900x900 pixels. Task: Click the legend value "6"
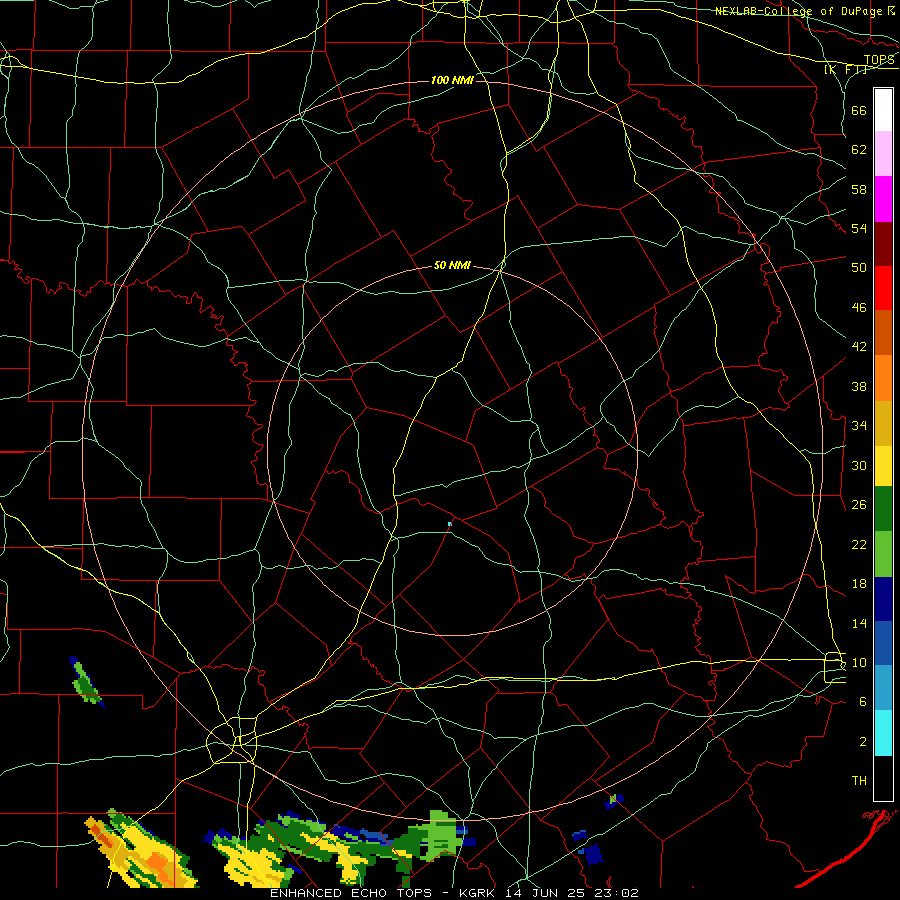click(x=863, y=702)
